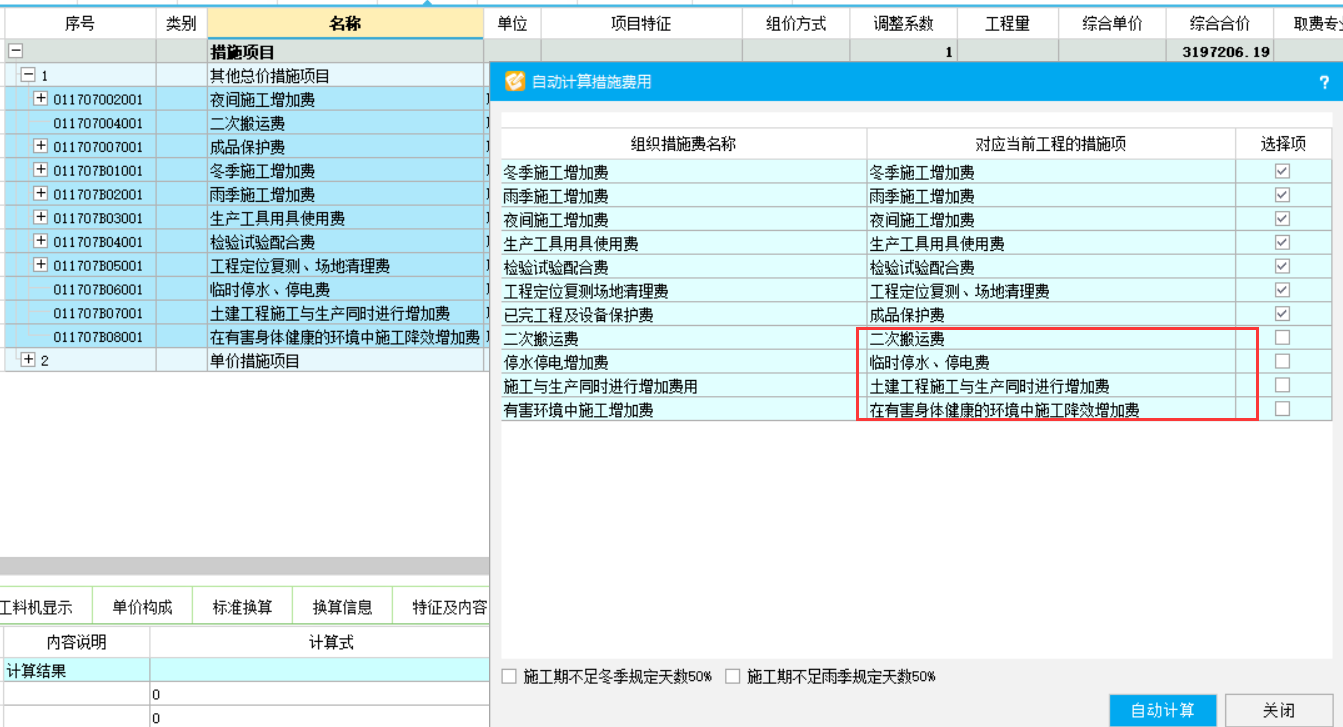This screenshot has height=727, width=1343.
Task: Click the 内容说明 column header
Action: [76, 642]
